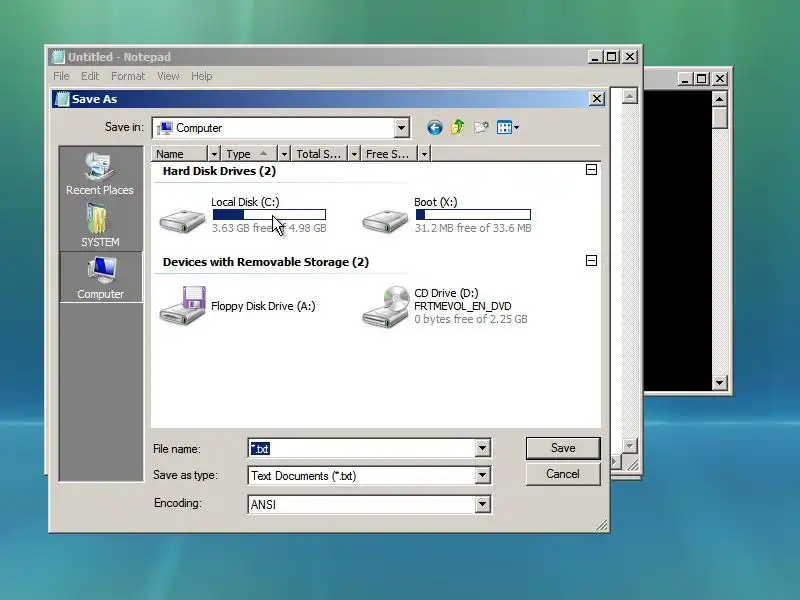Image resolution: width=800 pixels, height=600 pixels.
Task: Open Notepad Help menu
Action: [202, 76]
